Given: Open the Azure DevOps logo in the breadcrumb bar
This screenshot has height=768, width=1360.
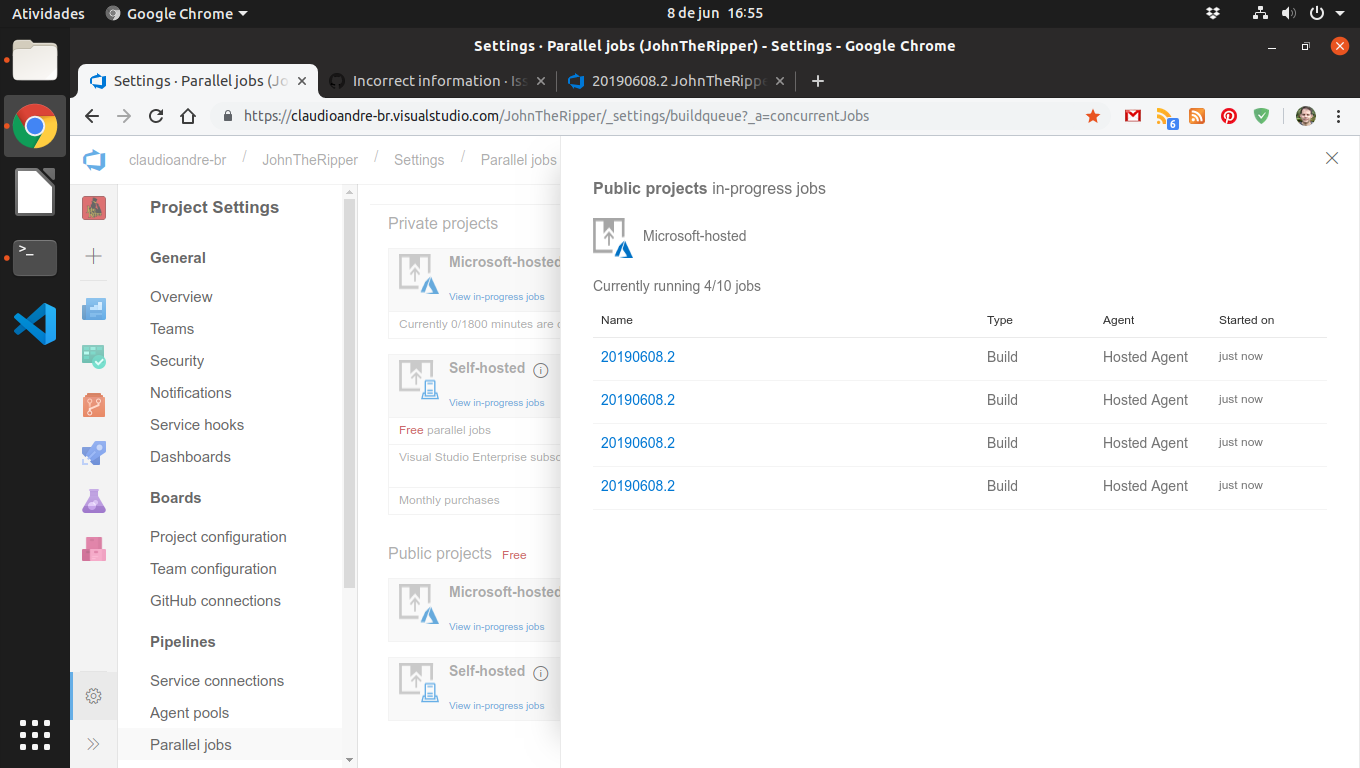Looking at the screenshot, I should click(93, 159).
